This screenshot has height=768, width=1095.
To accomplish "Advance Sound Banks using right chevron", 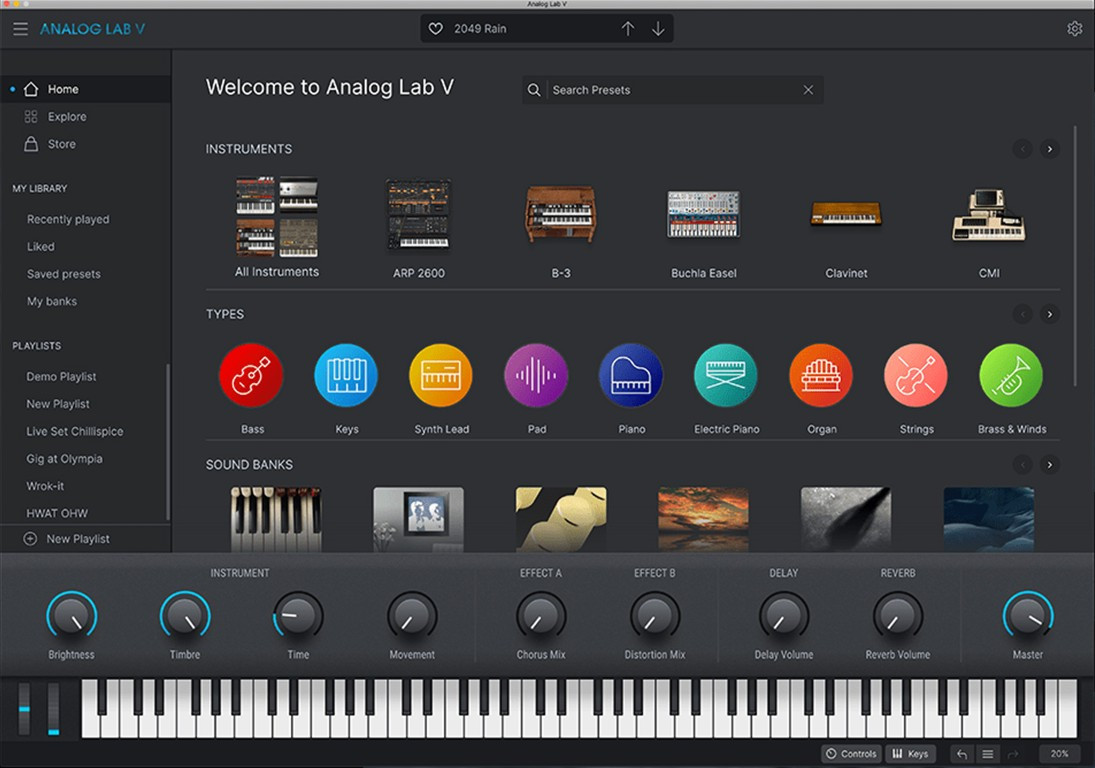I will click(x=1050, y=464).
